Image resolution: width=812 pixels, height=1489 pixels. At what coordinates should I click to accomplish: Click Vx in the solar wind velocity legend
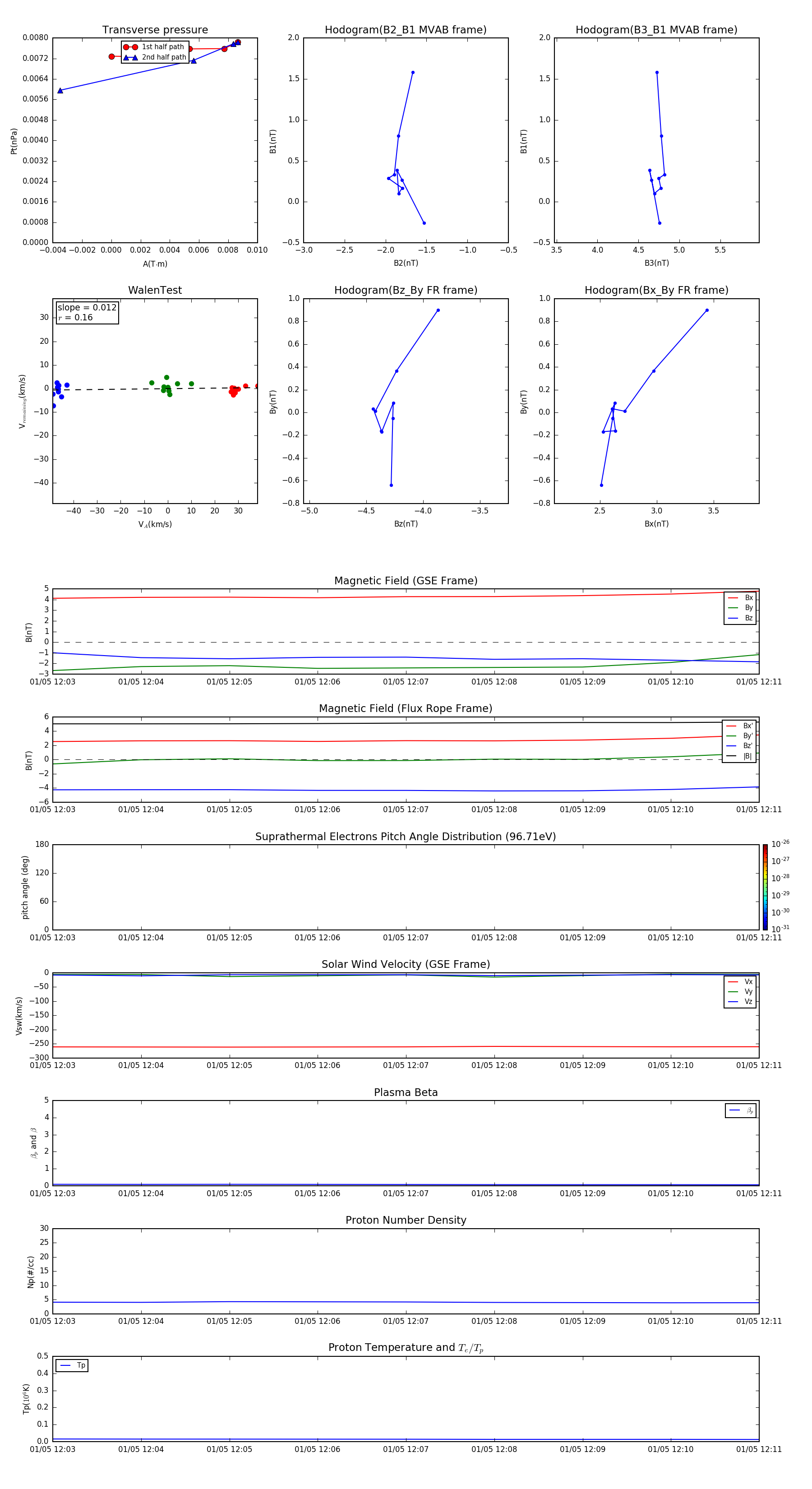click(740, 982)
